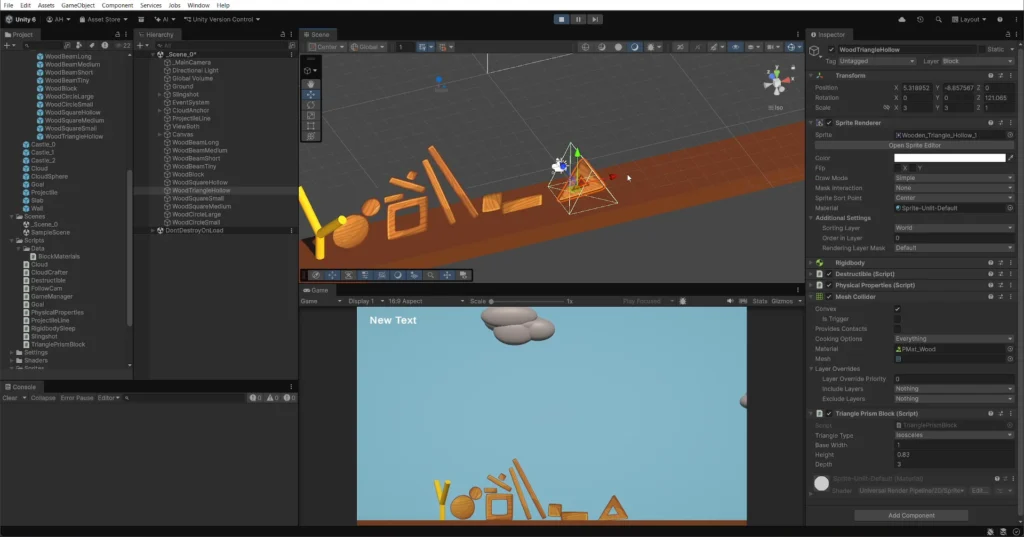
Task: Toggle the Mesh Collider Convex checkbox
Action: pyautogui.click(x=897, y=309)
